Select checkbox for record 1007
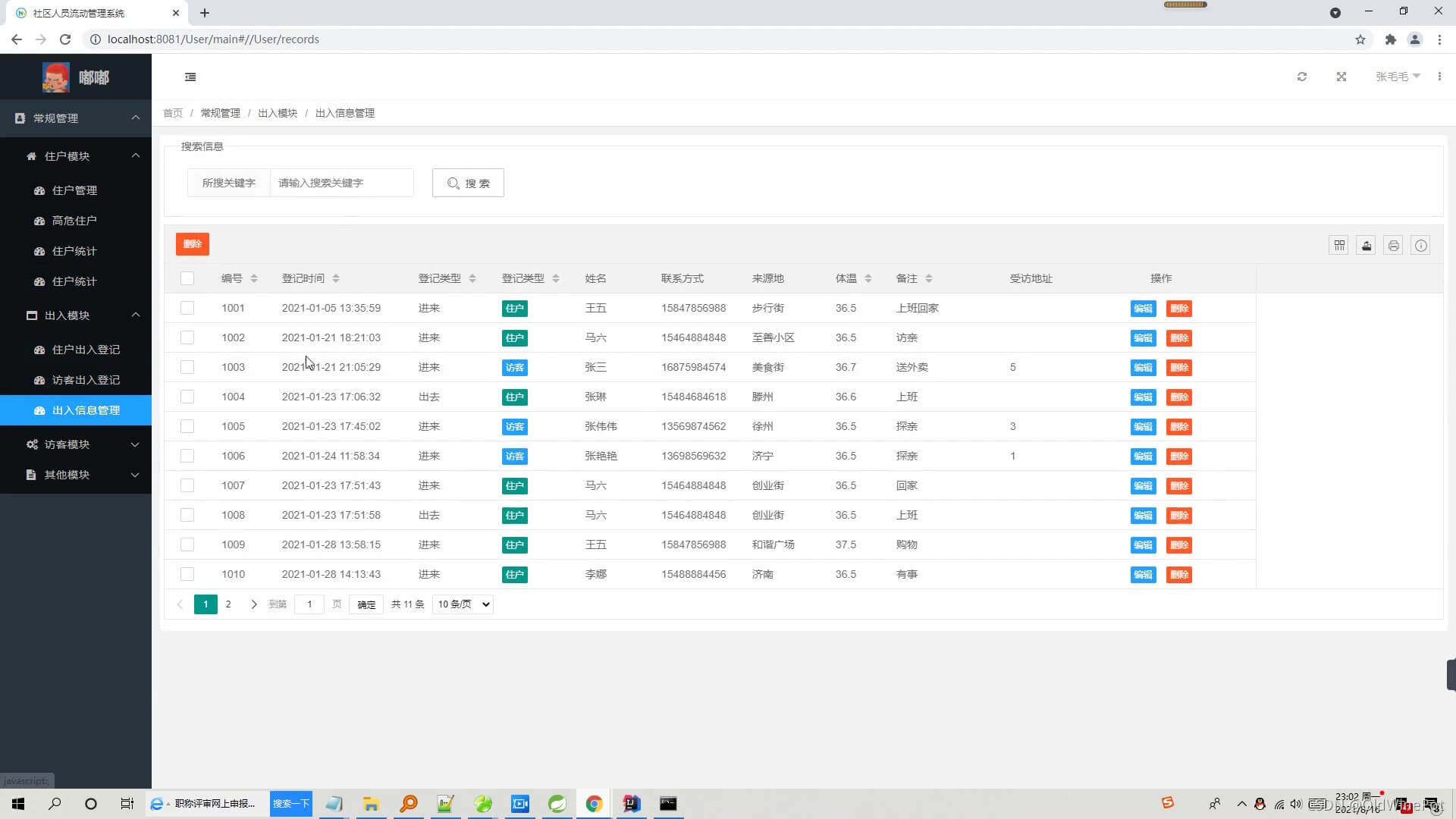Viewport: 1456px width, 819px height. (187, 485)
